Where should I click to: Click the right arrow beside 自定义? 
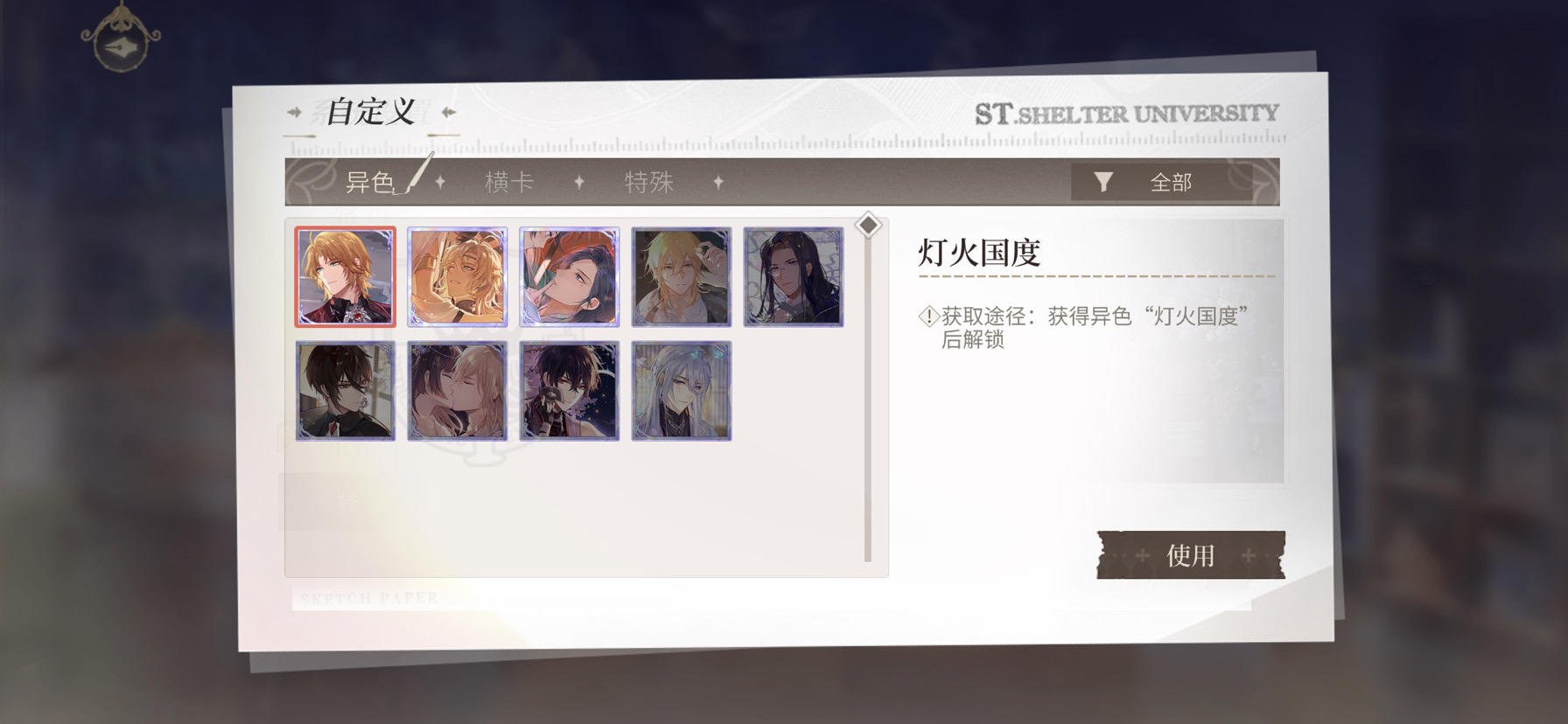pyautogui.click(x=449, y=112)
